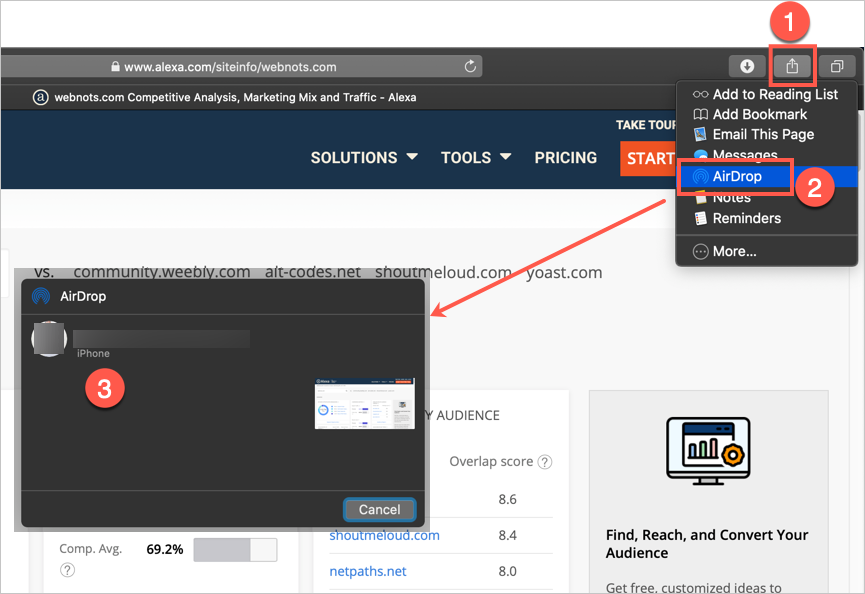Open the PRICING link
This screenshot has width=865, height=594.
pos(565,158)
